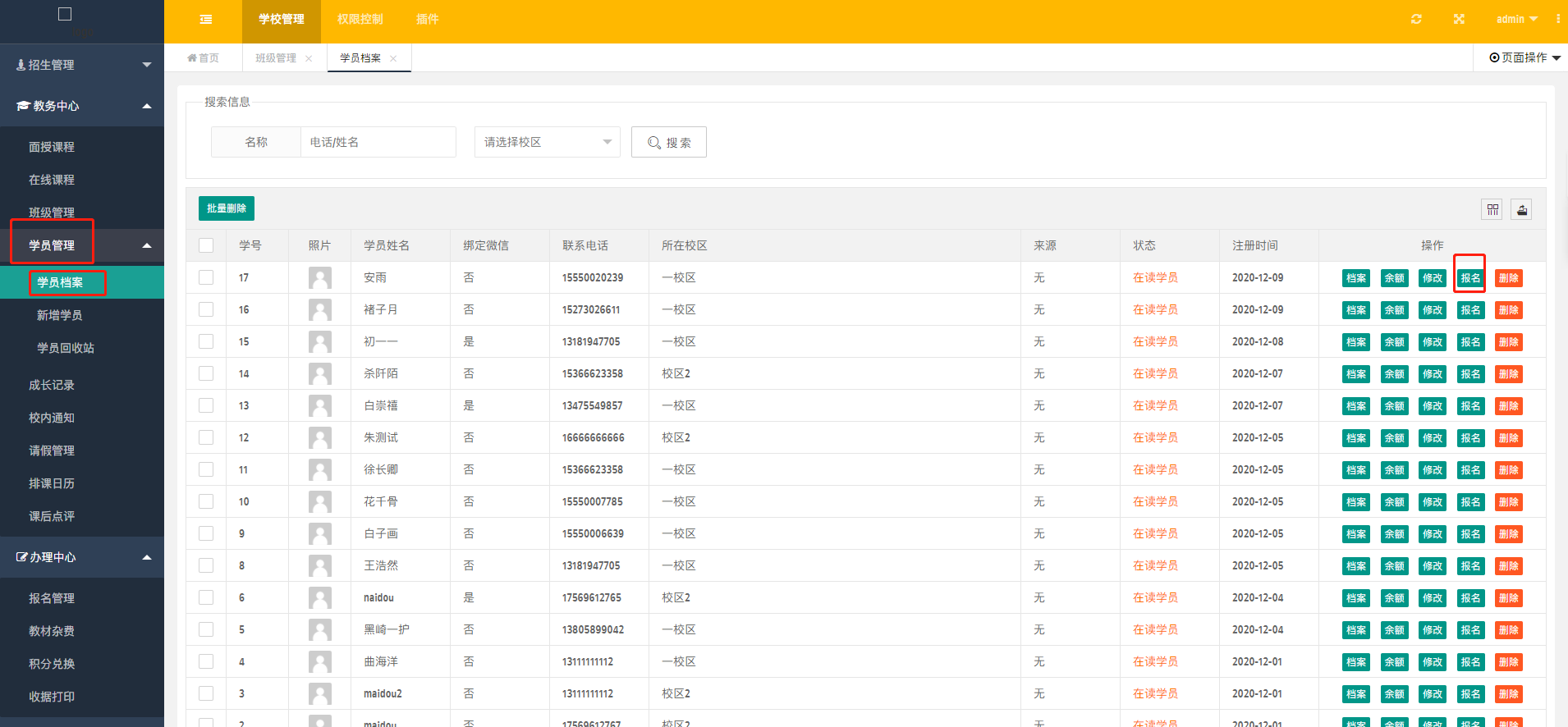
Task: Check the row checkbox for 学号 12
Action: [206, 437]
